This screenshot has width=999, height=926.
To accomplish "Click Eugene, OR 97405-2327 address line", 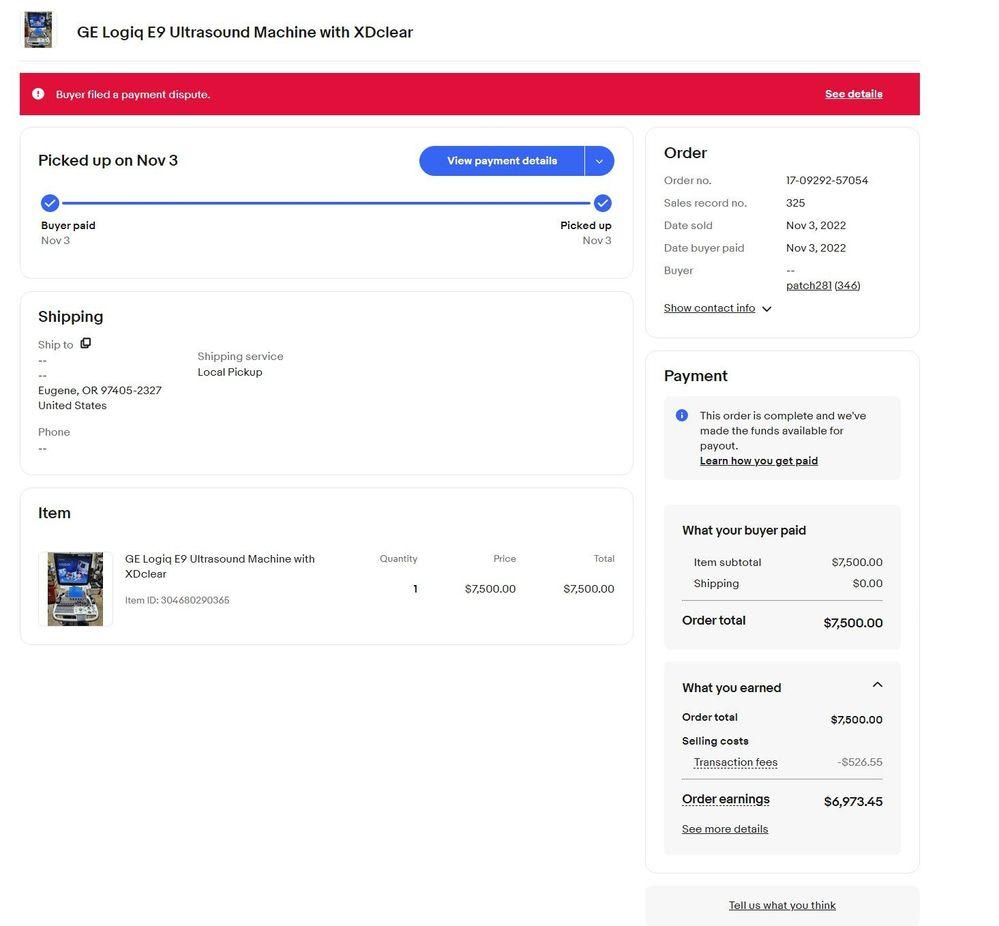I will [100, 390].
